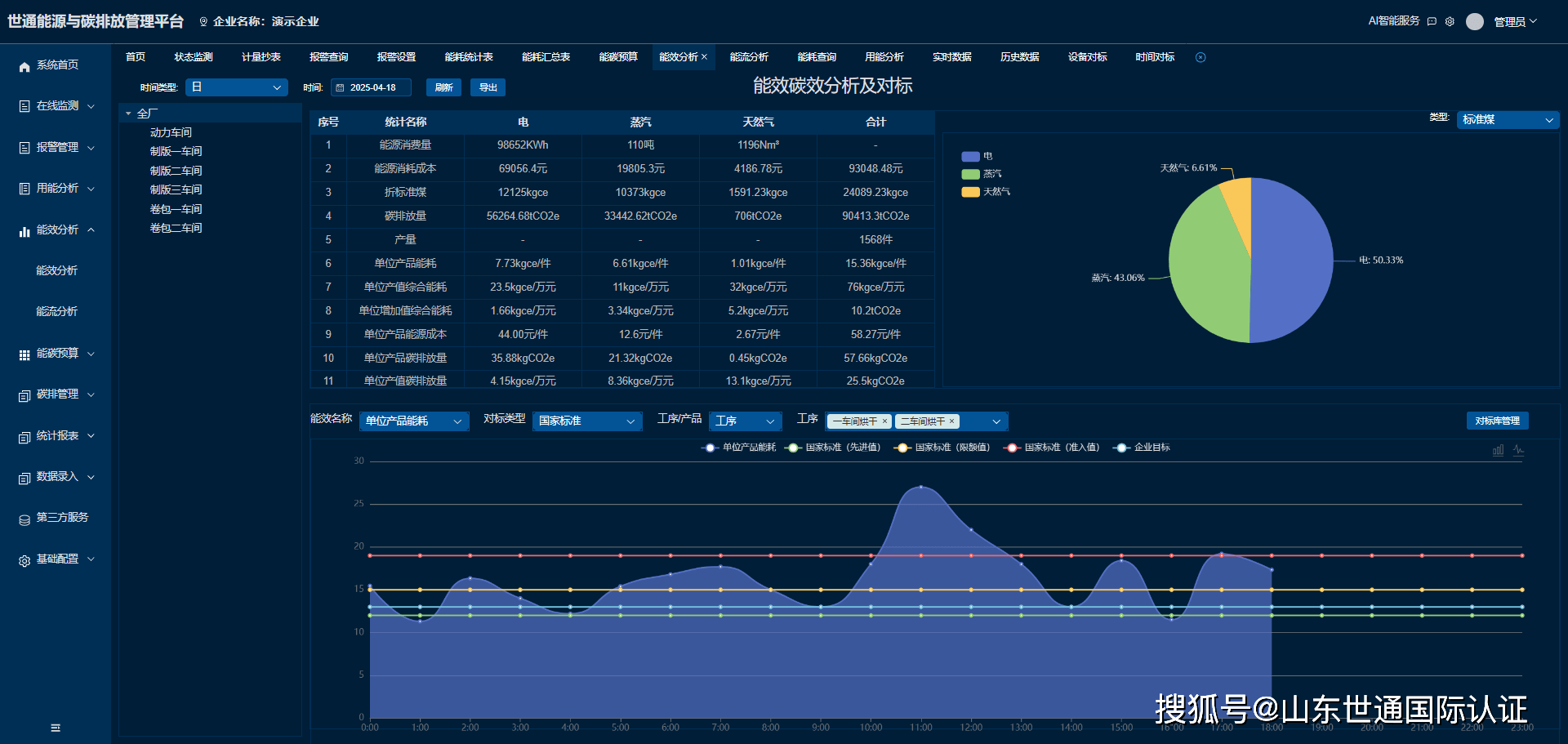Remove the 一车间烘干 tag
This screenshot has width=1568, height=744.
[x=884, y=421]
